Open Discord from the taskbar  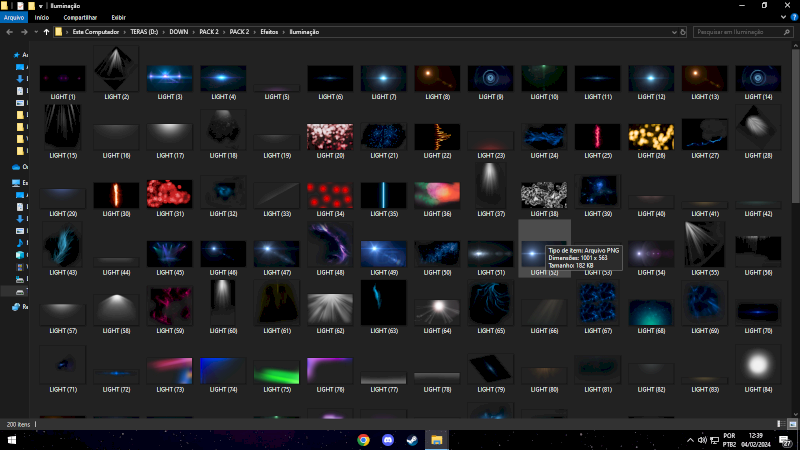click(388, 440)
